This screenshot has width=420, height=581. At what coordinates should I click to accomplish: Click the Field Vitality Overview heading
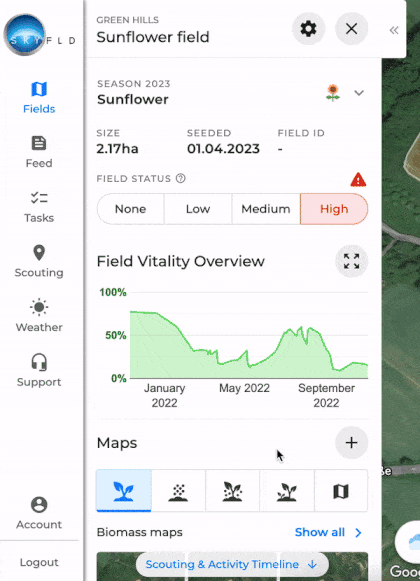(181, 261)
